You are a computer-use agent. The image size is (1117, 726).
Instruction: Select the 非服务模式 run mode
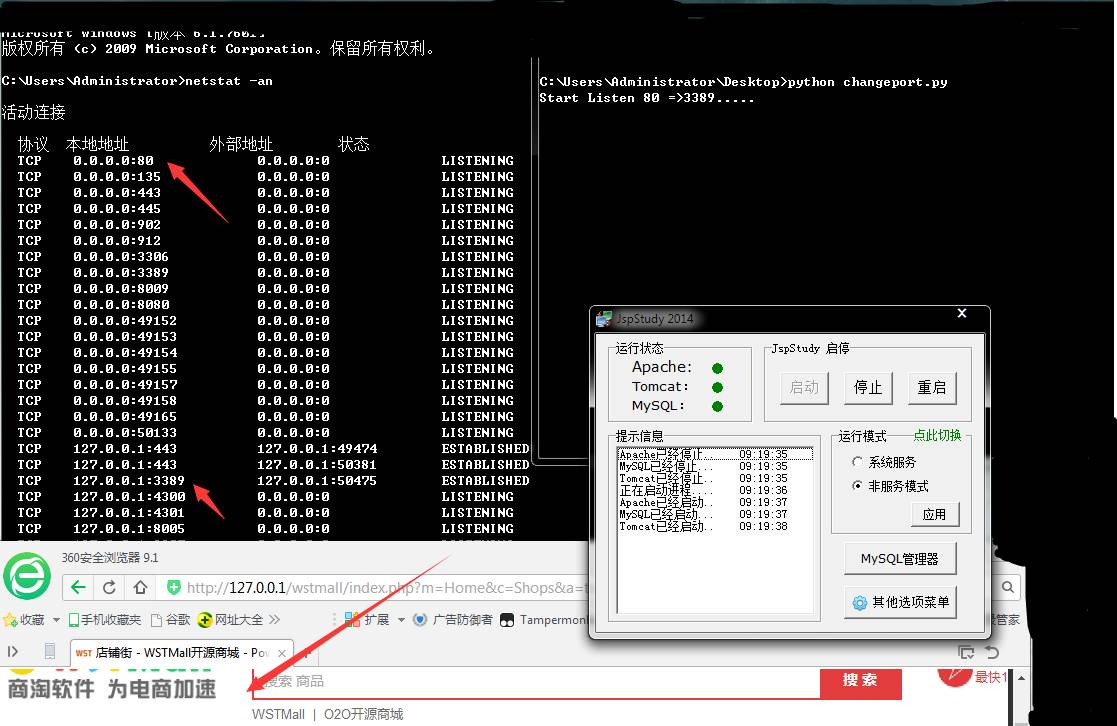858,486
